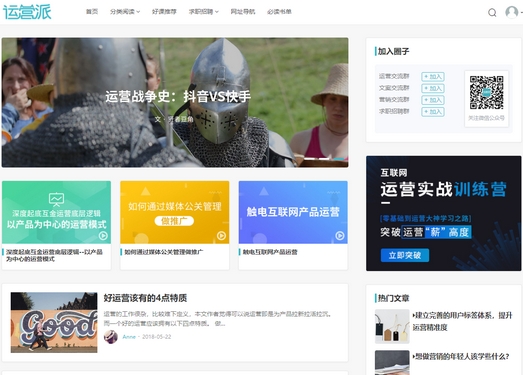Image resolution: width=523 pixels, height=375 pixels.
Task: Click the 加入圈子 section heading
Action: coord(393,51)
